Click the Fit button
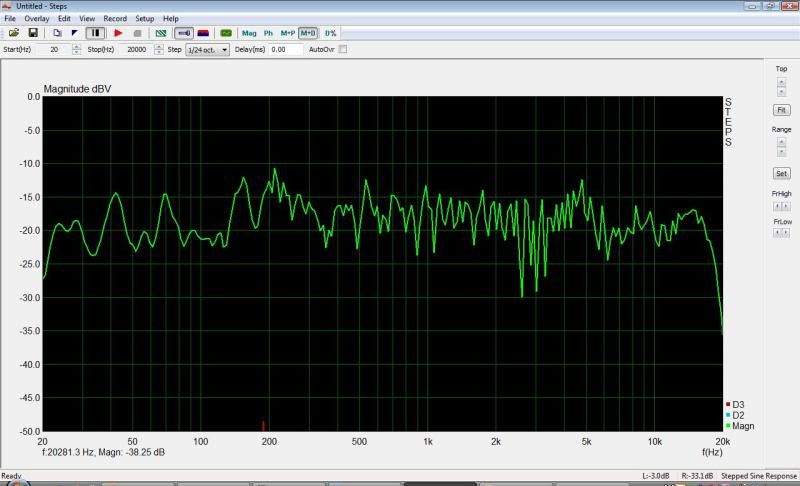This screenshot has width=800, height=486. coord(781,109)
